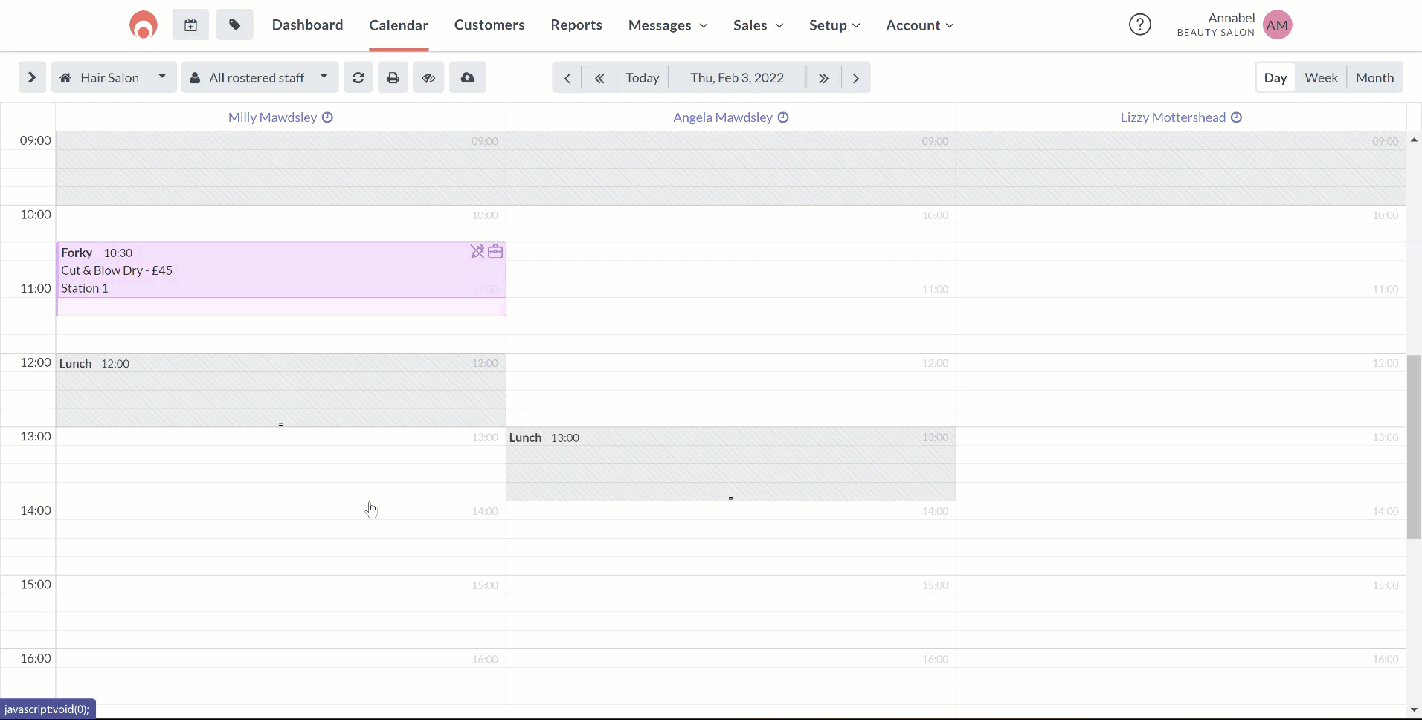Click the sales tag icon
The height and width of the screenshot is (720, 1422).
pyautogui.click(x=234, y=25)
